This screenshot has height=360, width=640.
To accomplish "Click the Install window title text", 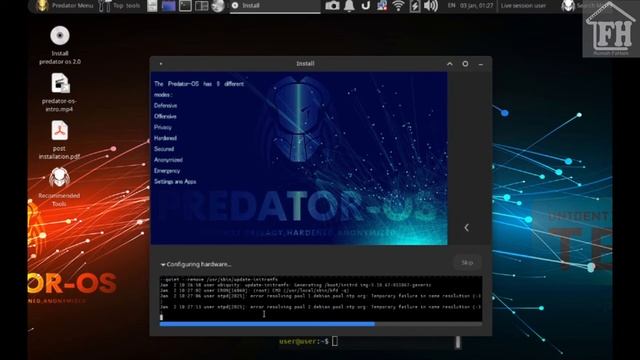I will point(305,64).
